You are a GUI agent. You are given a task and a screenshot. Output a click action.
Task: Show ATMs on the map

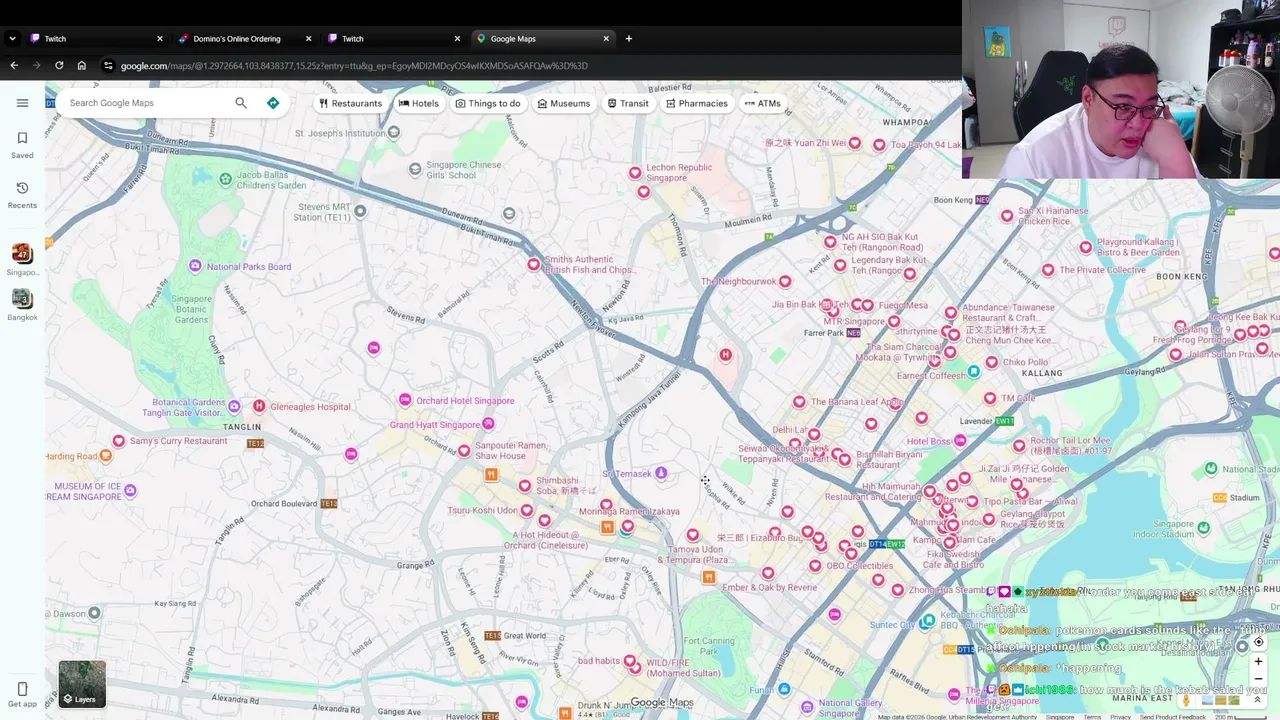pos(762,103)
